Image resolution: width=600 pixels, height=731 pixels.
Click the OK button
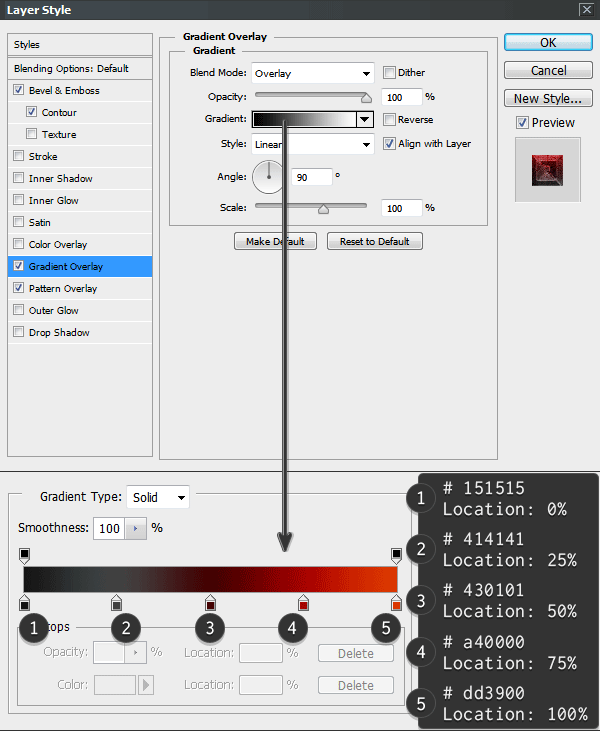[548, 42]
